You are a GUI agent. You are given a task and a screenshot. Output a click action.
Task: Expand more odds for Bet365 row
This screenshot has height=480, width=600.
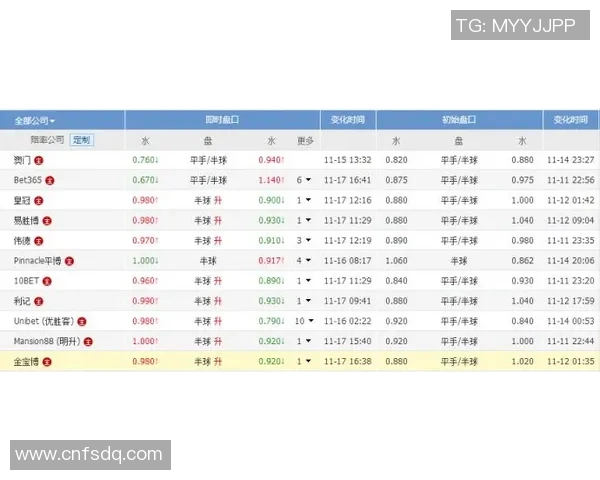click(304, 180)
